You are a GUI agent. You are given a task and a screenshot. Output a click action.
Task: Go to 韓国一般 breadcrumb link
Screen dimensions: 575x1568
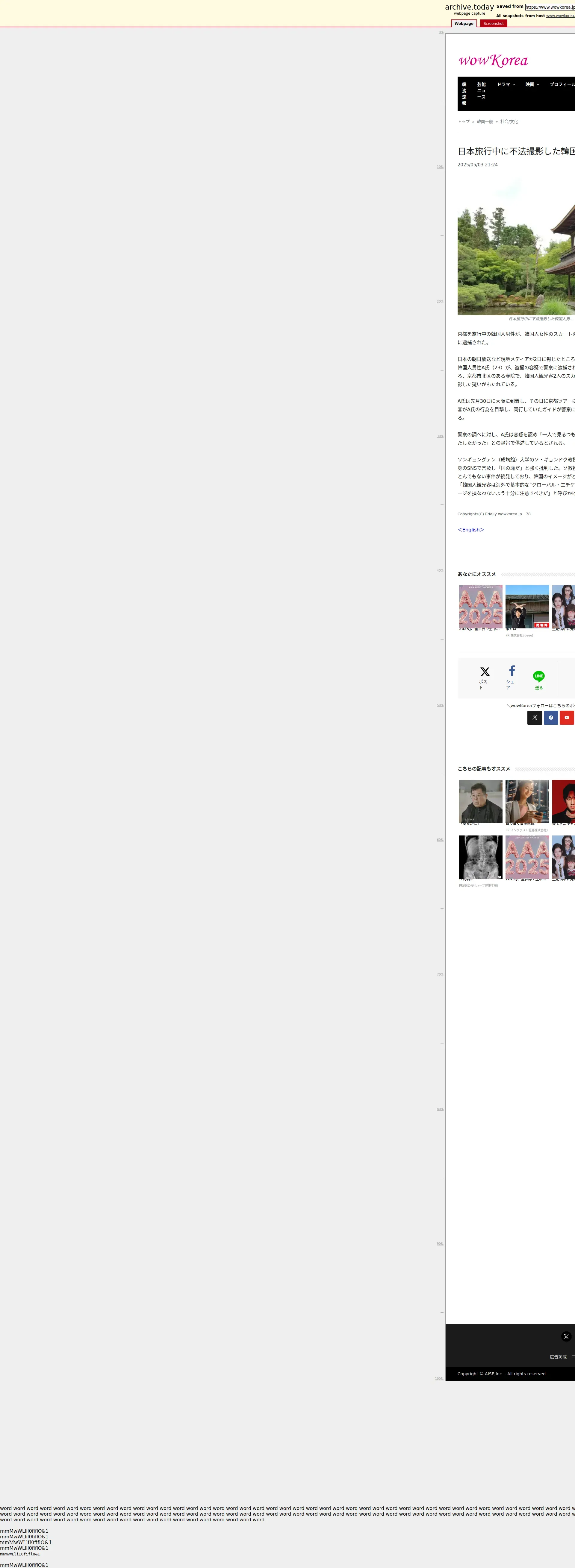(485, 122)
